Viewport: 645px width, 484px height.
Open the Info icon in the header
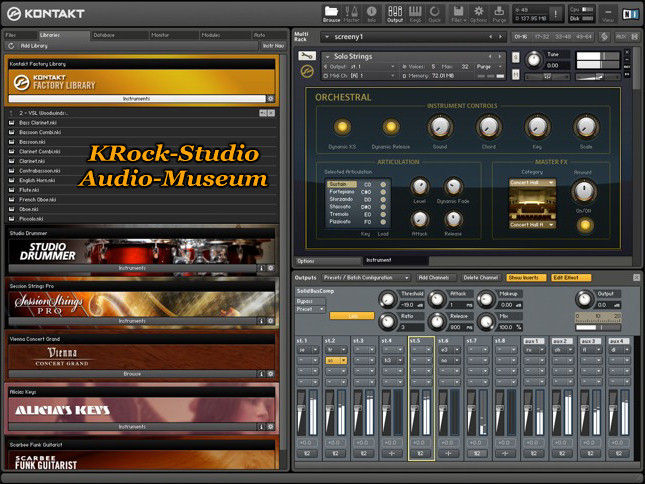coord(371,14)
